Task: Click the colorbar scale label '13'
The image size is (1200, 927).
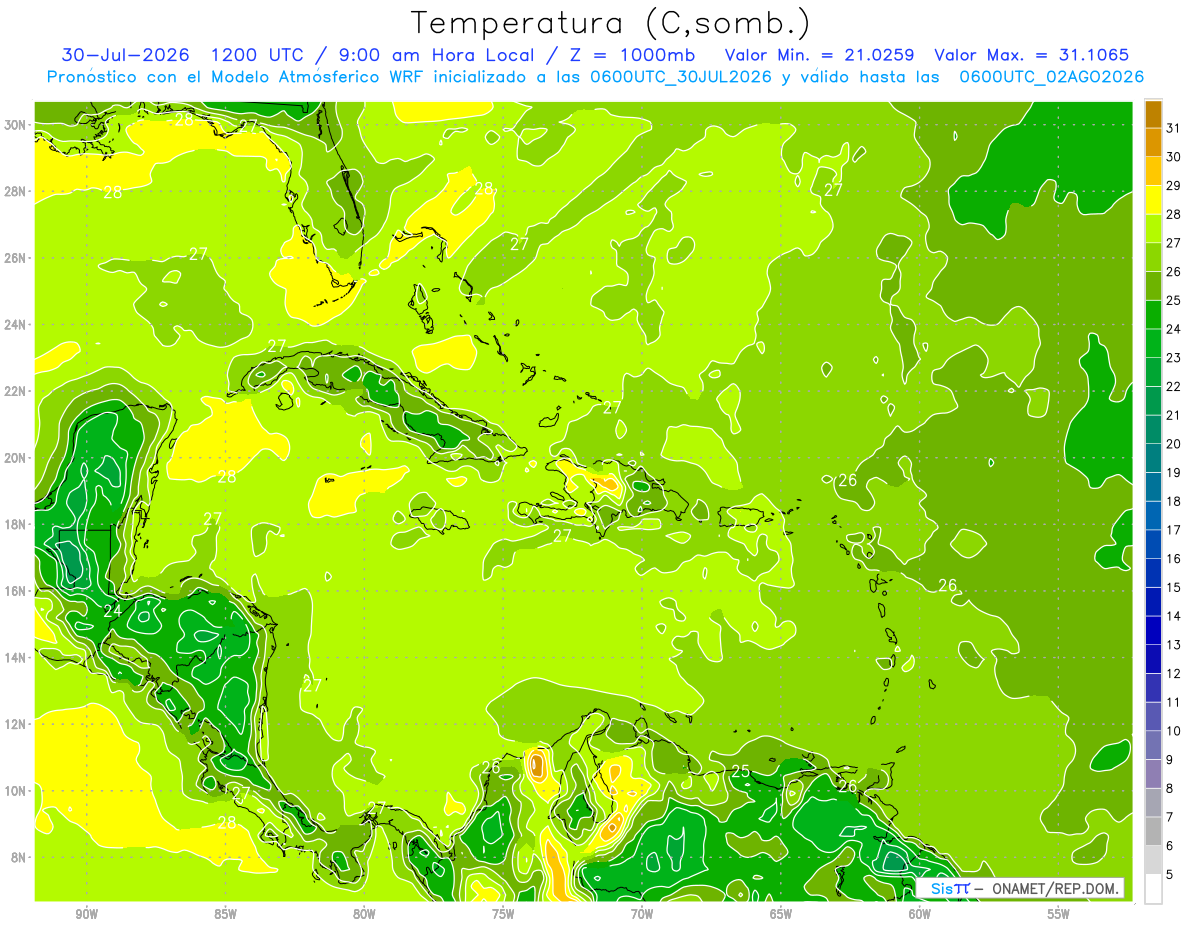Action: click(1174, 645)
